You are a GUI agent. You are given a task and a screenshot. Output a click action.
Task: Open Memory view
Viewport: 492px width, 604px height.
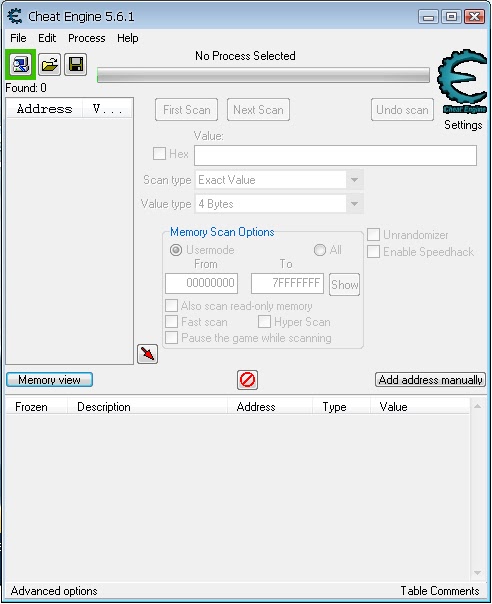(49, 380)
